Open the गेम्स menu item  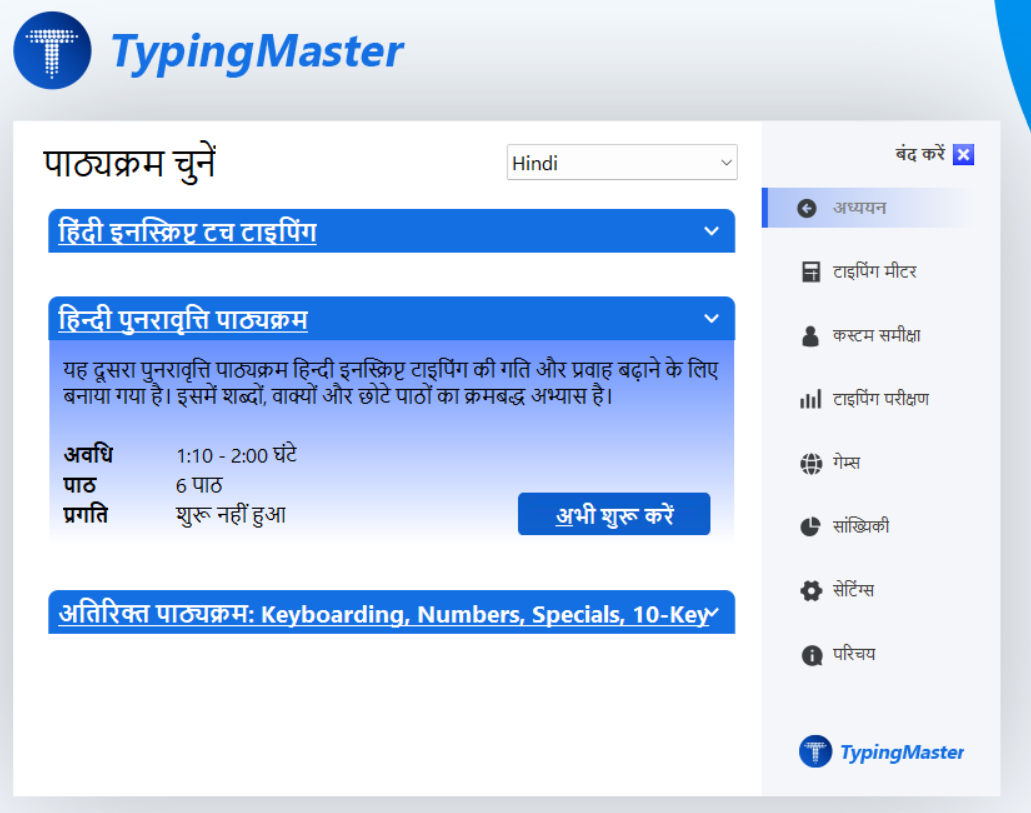click(846, 463)
